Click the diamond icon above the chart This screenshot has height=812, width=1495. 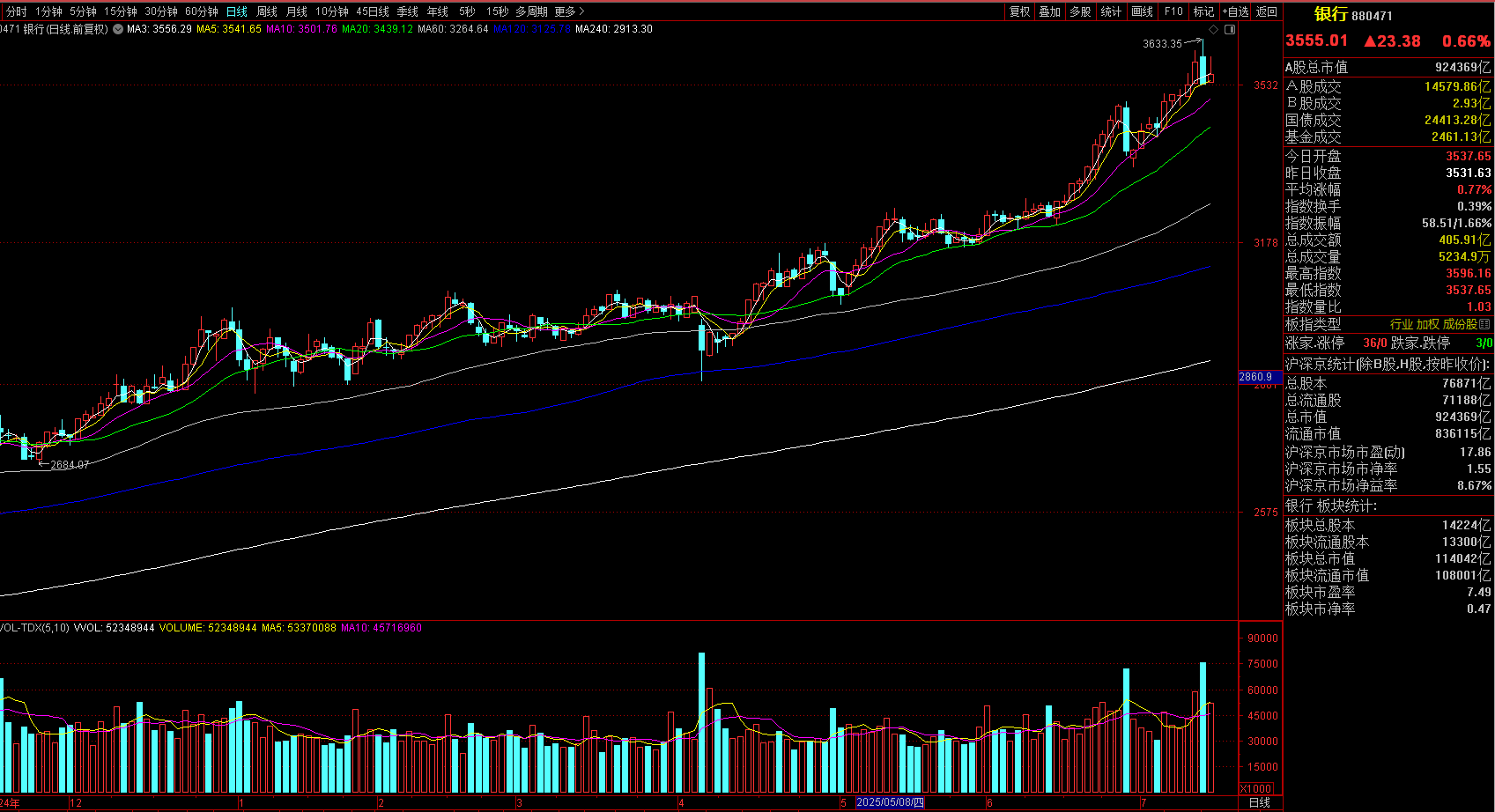pyautogui.click(x=1214, y=29)
